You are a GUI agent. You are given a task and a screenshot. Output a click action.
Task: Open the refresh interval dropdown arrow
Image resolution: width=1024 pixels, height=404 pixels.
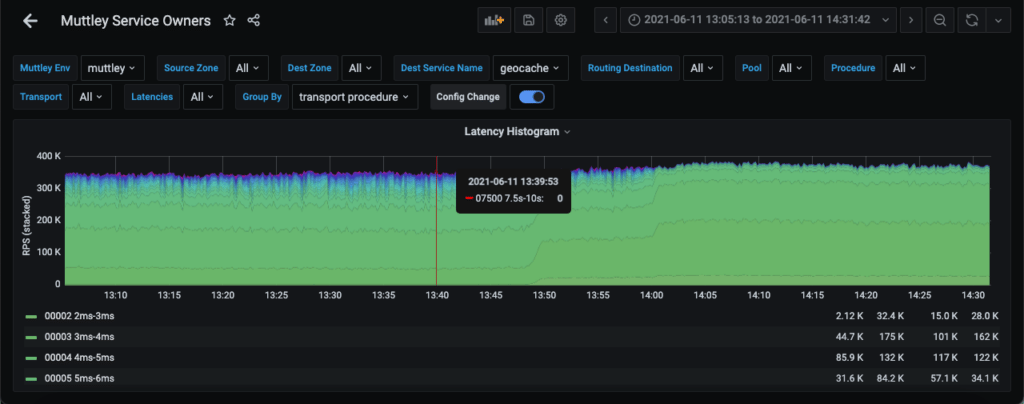tap(999, 20)
